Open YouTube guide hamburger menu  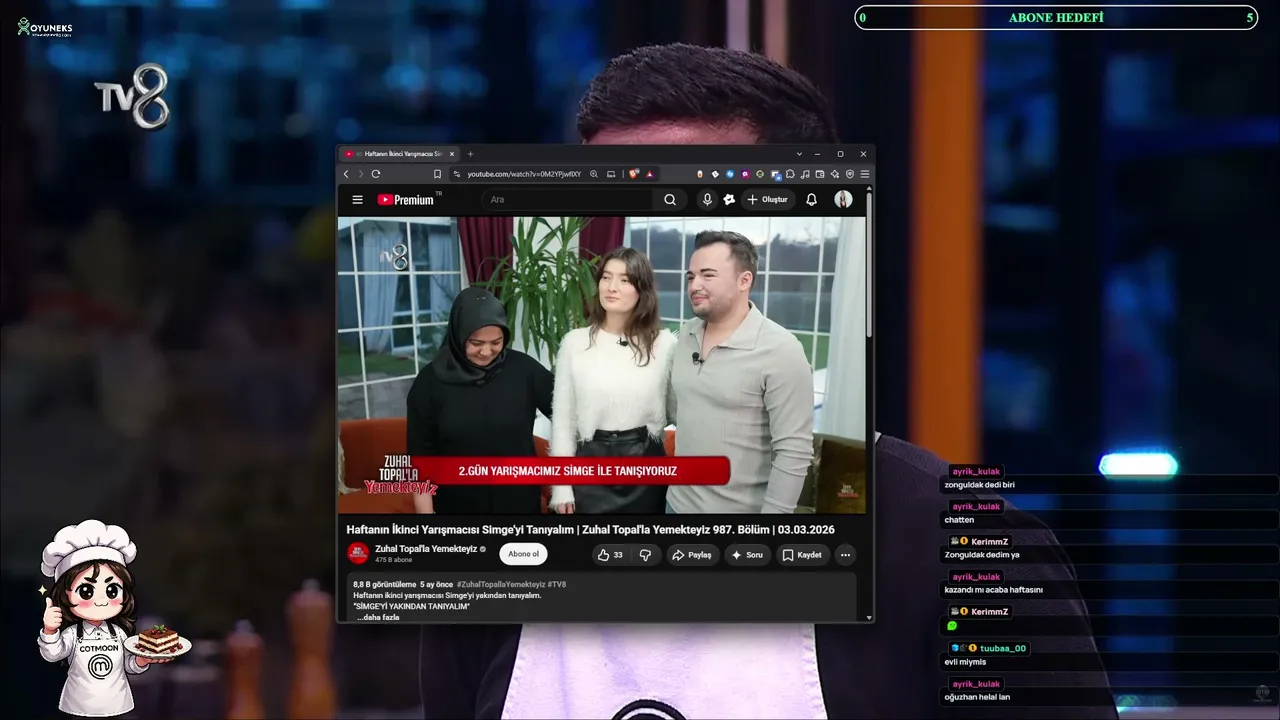click(x=357, y=200)
